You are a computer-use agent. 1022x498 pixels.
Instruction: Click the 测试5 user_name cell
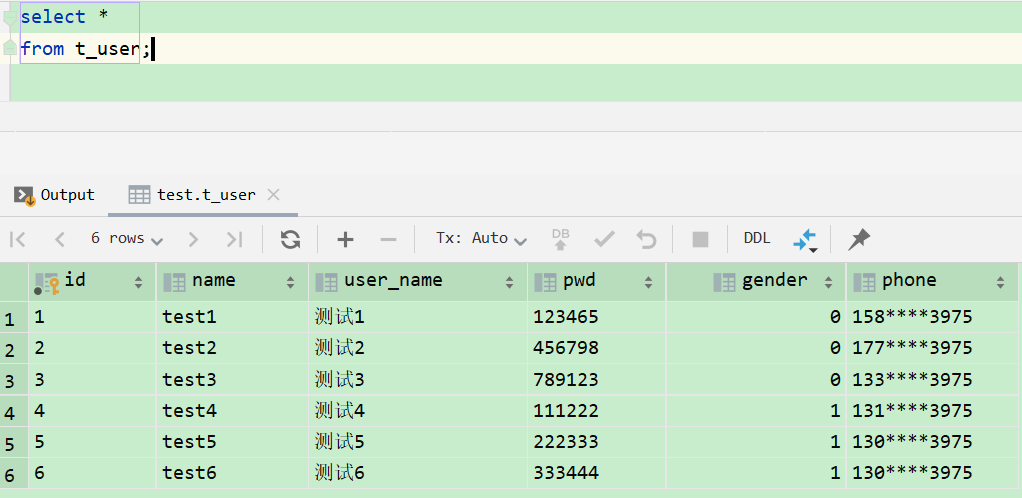tap(418, 443)
